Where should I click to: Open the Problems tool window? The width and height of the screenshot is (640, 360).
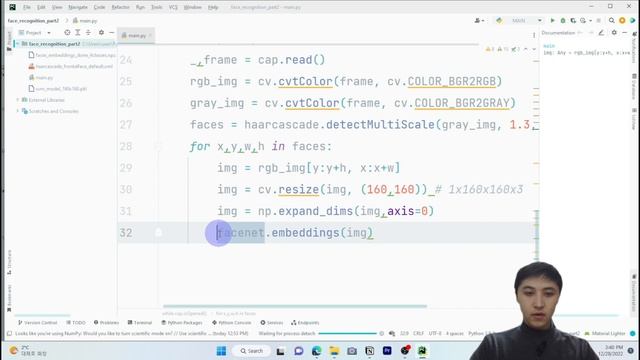pos(106,322)
